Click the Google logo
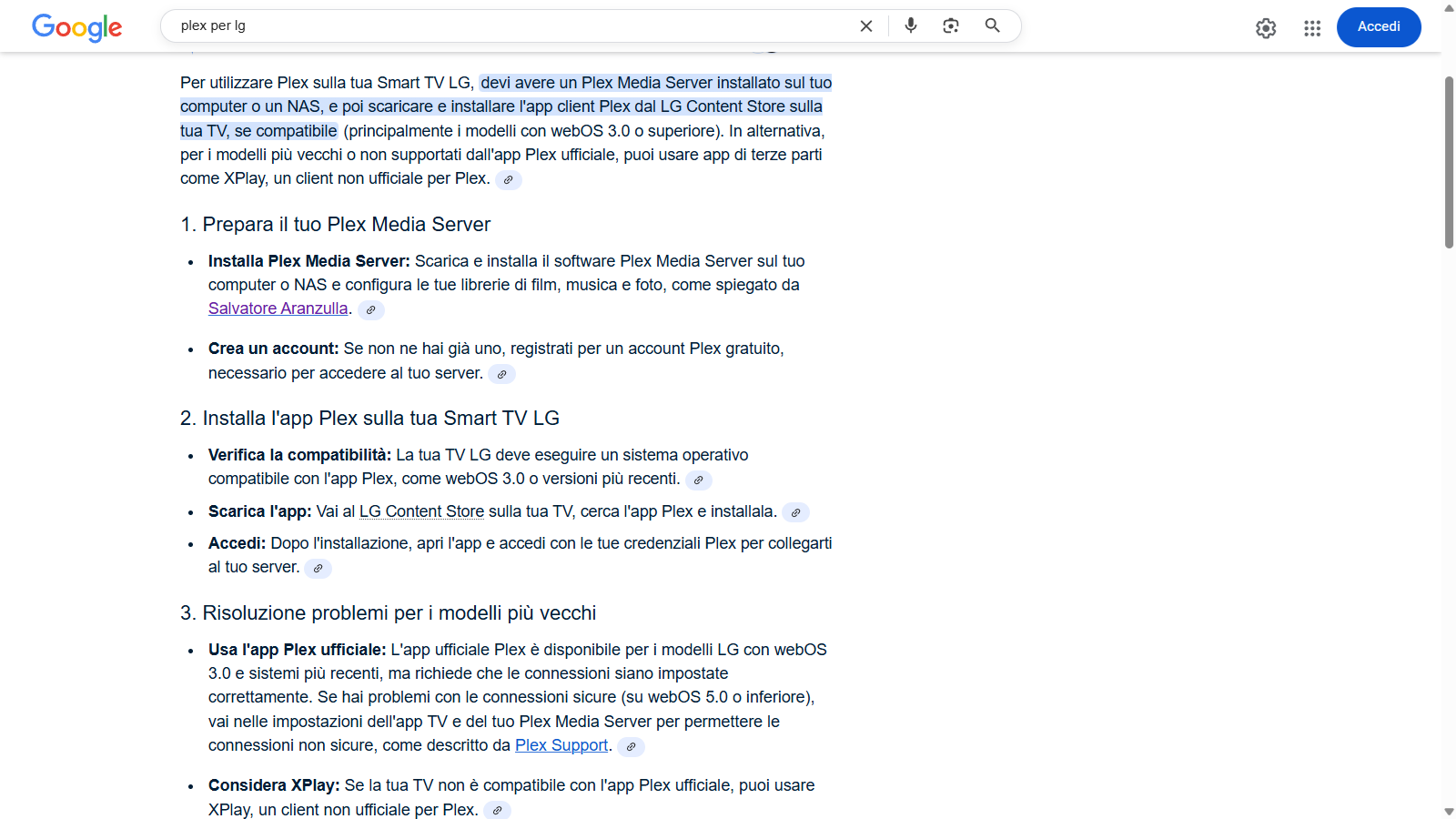This screenshot has height=819, width=1456. pos(77,27)
